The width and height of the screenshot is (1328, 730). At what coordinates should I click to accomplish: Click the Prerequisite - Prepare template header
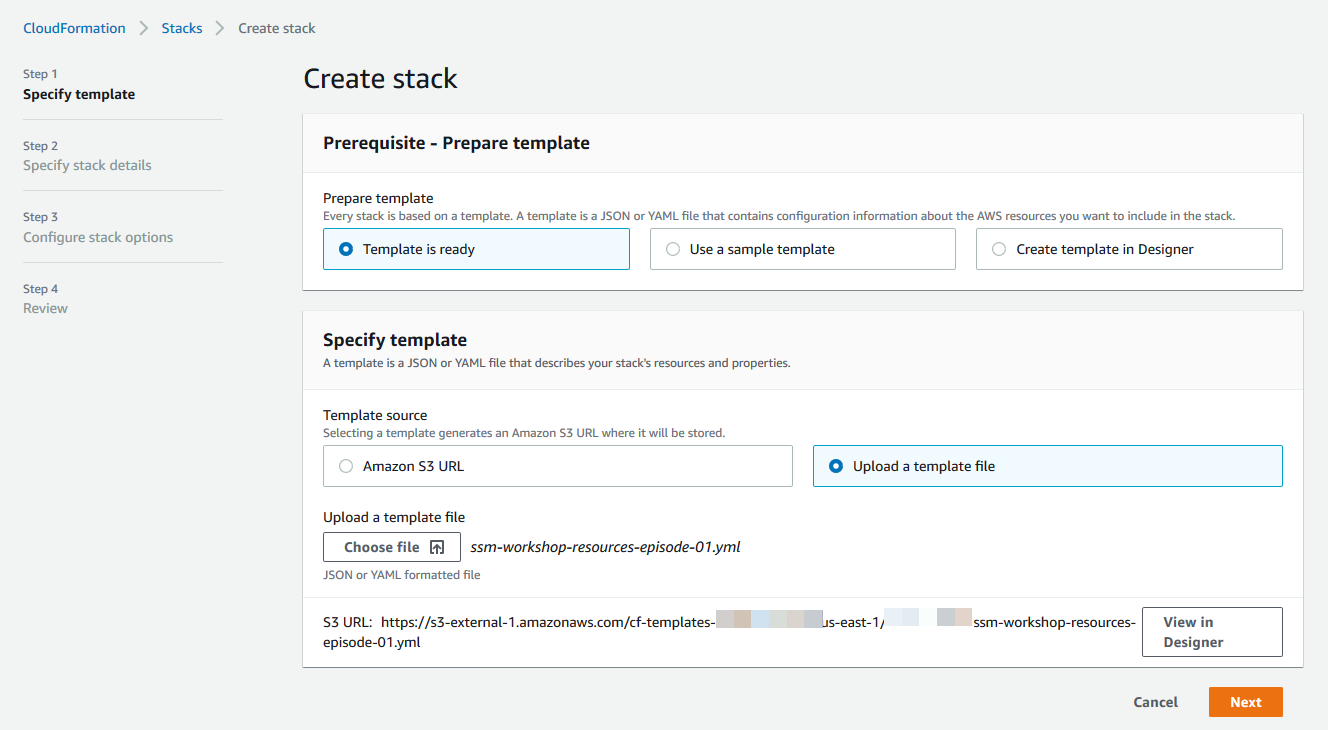456,143
